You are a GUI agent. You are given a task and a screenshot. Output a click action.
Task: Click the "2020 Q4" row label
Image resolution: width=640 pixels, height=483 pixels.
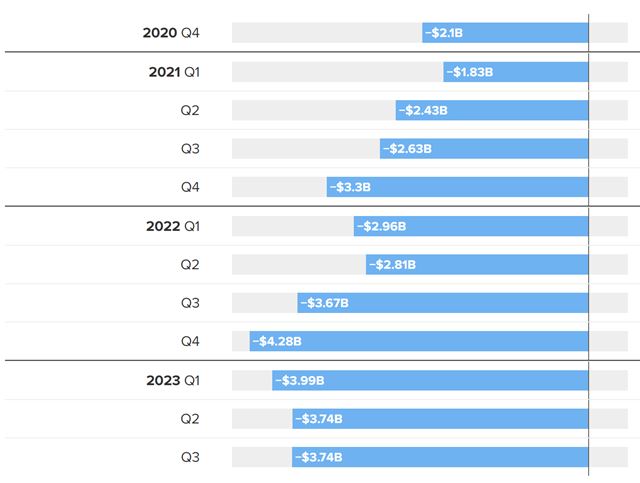pyautogui.click(x=171, y=33)
